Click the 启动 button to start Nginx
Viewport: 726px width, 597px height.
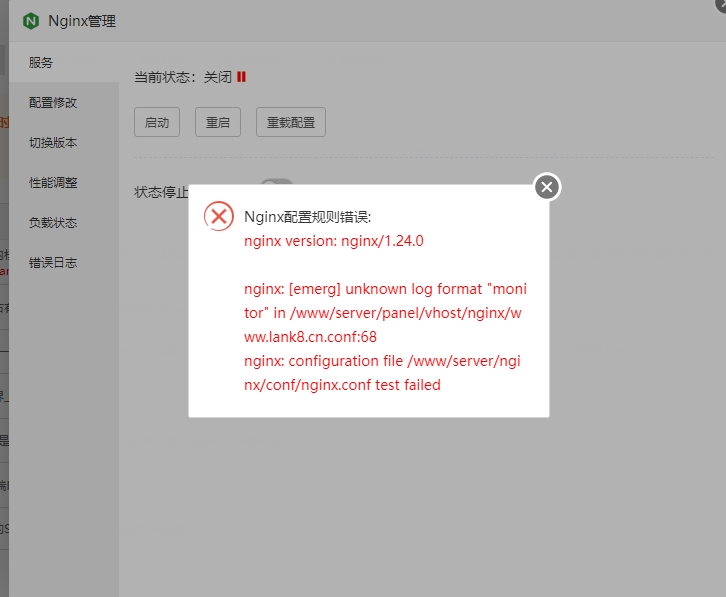pos(157,122)
